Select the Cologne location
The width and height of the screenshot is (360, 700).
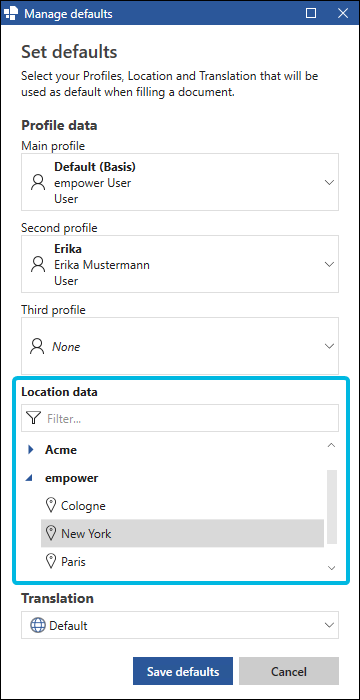(x=182, y=506)
